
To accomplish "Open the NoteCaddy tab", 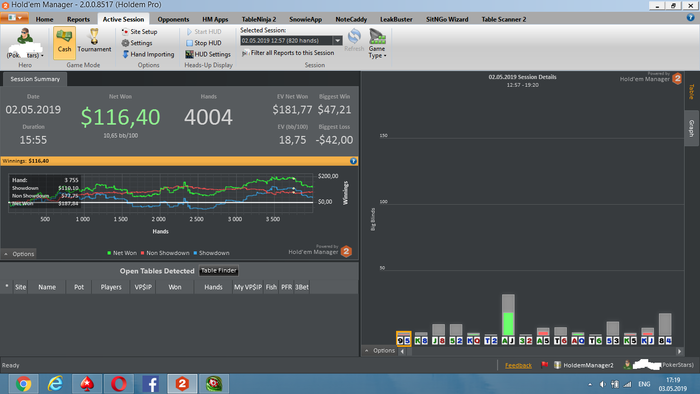I will (x=351, y=19).
